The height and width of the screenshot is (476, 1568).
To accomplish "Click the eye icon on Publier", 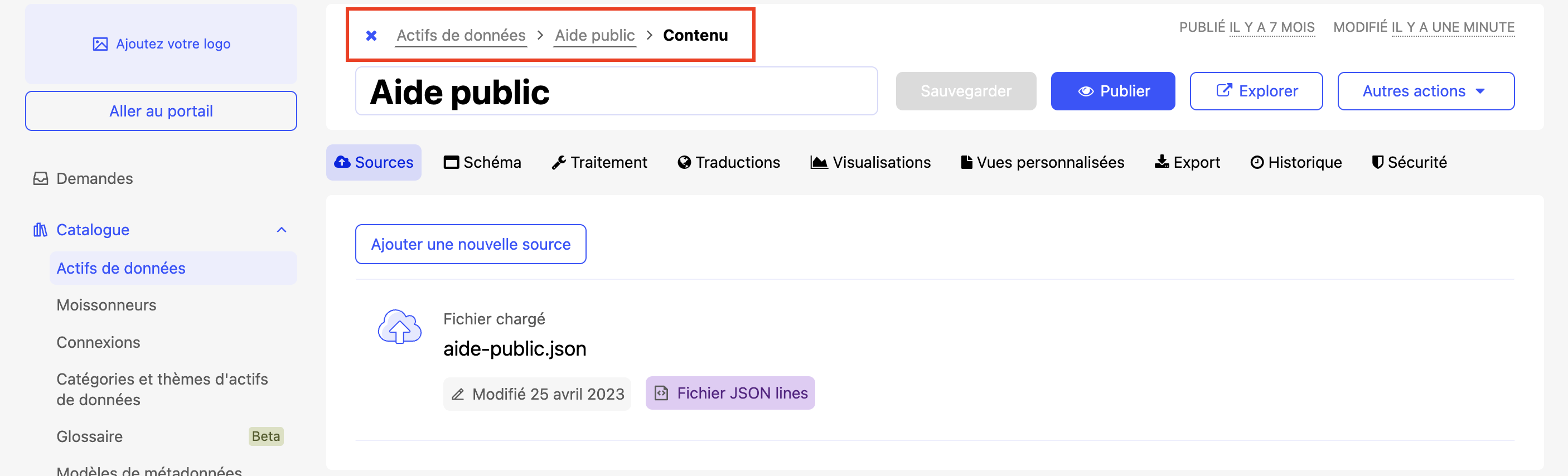I will coord(1085,91).
